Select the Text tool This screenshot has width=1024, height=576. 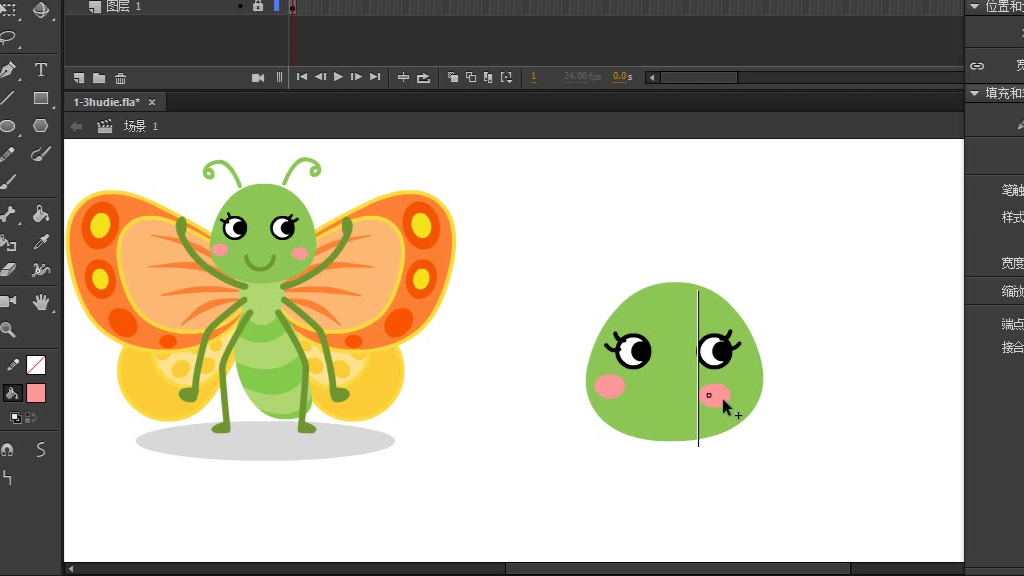click(x=41, y=70)
